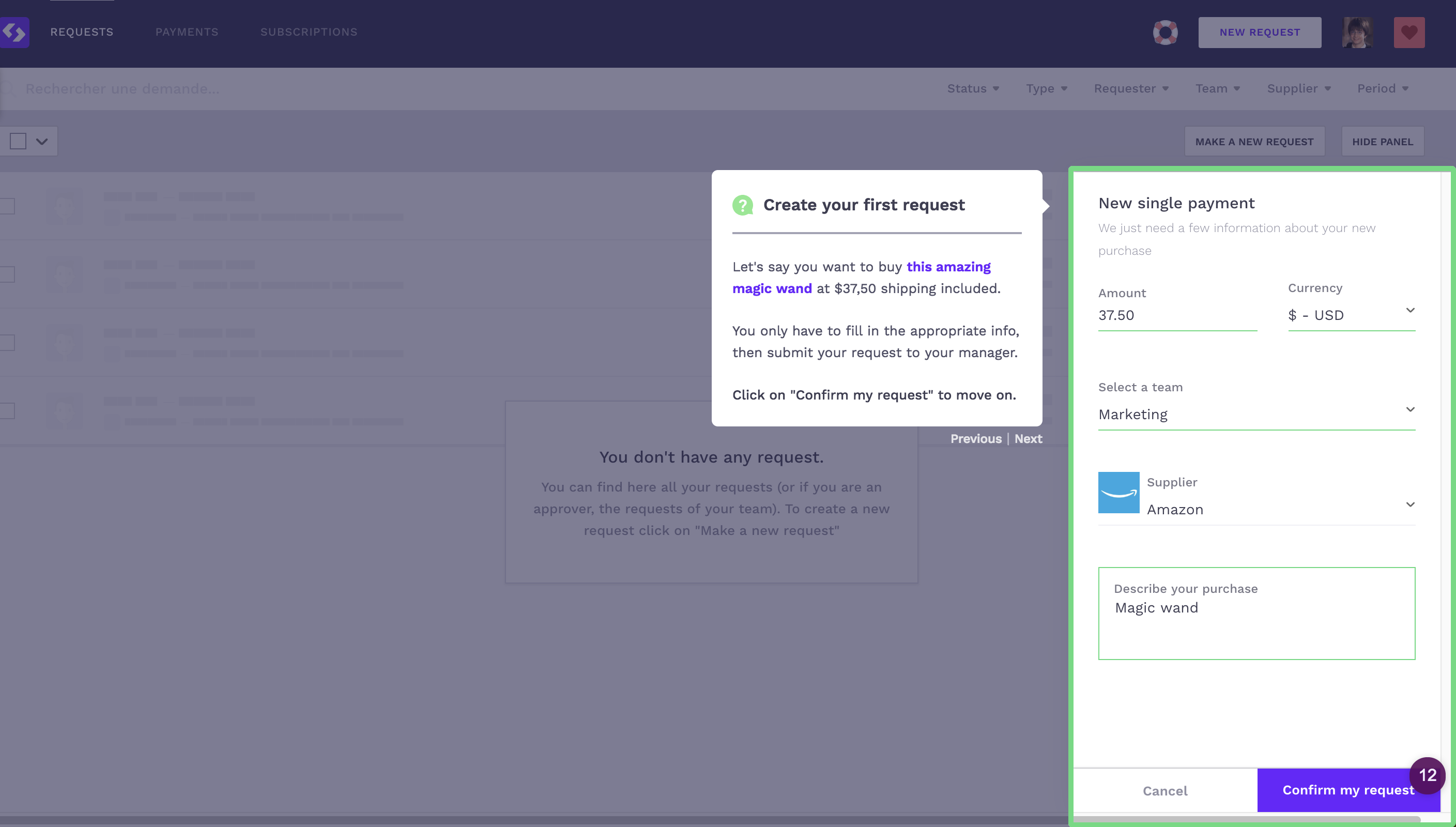Toggle the select-all requests checkbox
This screenshot has width=1456, height=827.
(x=18, y=141)
